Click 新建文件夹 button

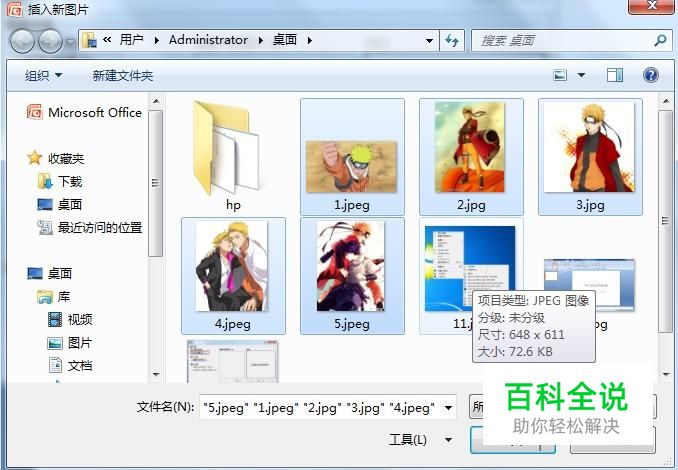tap(123, 76)
